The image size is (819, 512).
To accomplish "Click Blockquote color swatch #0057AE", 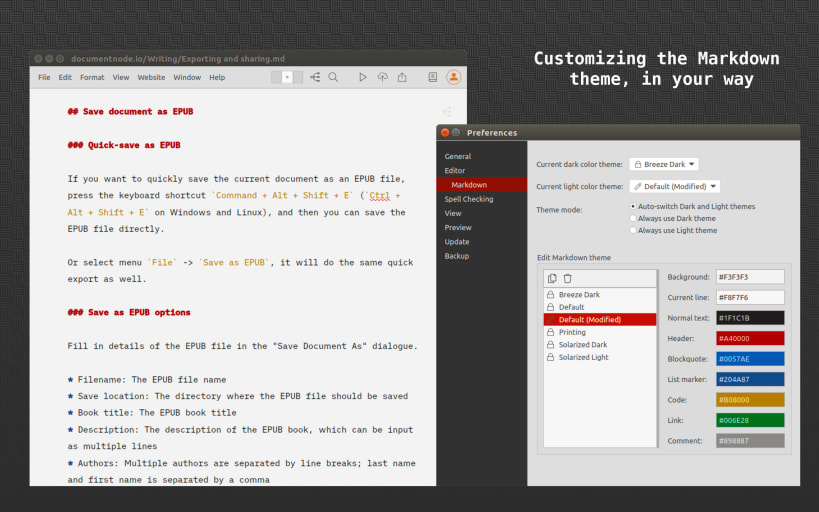I will click(750, 359).
